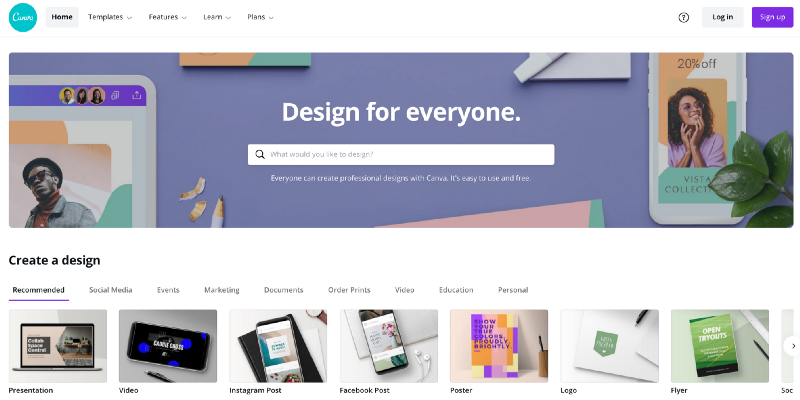Switch to the Marketing tab
This screenshot has width=800, height=400.
(x=222, y=290)
